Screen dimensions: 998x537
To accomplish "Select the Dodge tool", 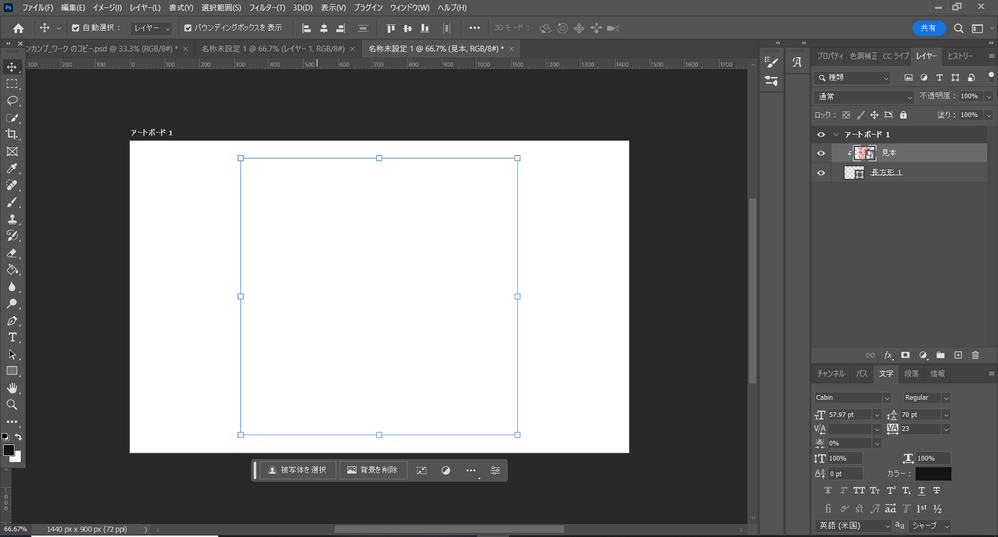I will [12, 303].
